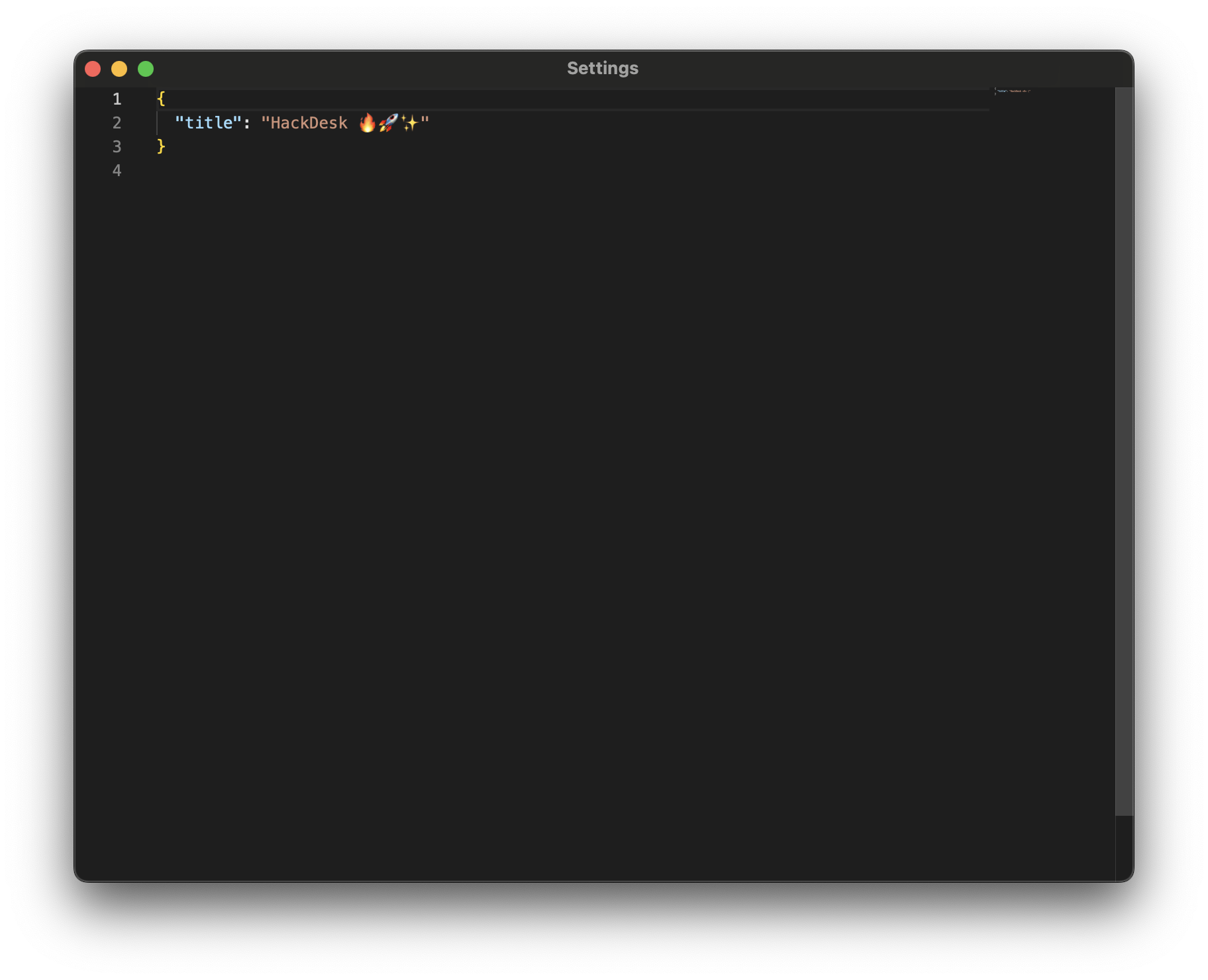This screenshot has height=980, width=1208.
Task: Click the colon after the title key
Action: point(247,123)
